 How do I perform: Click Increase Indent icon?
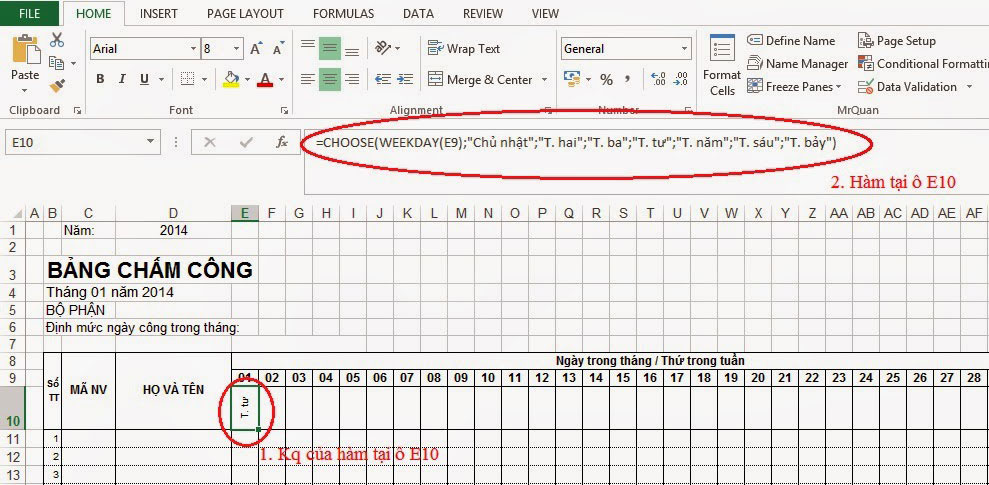click(x=406, y=79)
